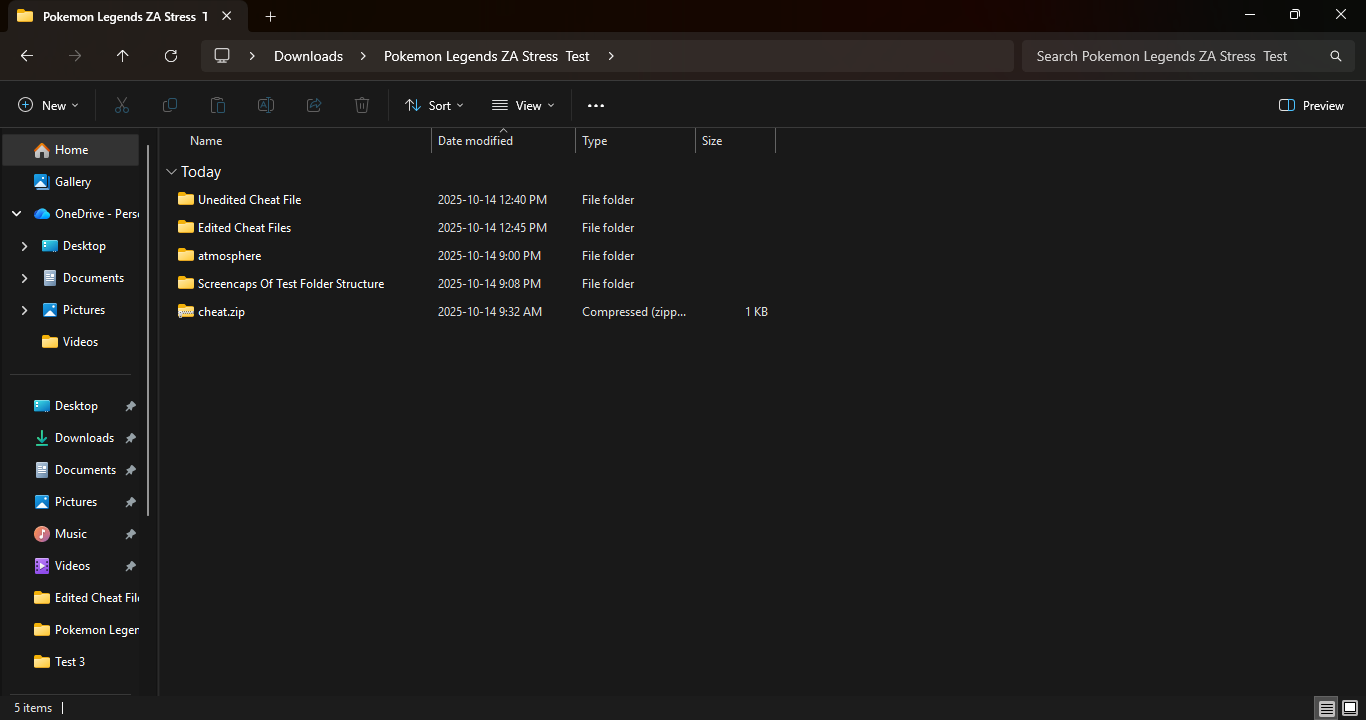Click the atmosphere folder icon
The image size is (1366, 720).
tap(186, 255)
